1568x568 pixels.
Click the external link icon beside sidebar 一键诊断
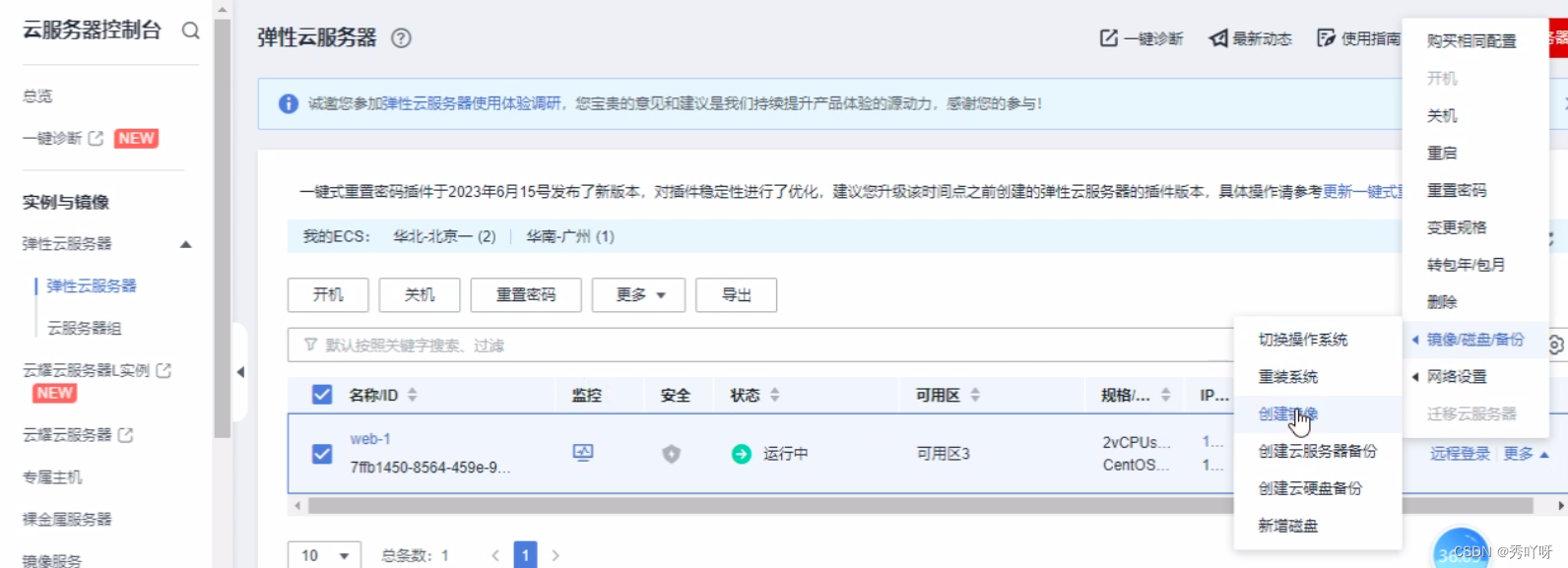coord(96,139)
